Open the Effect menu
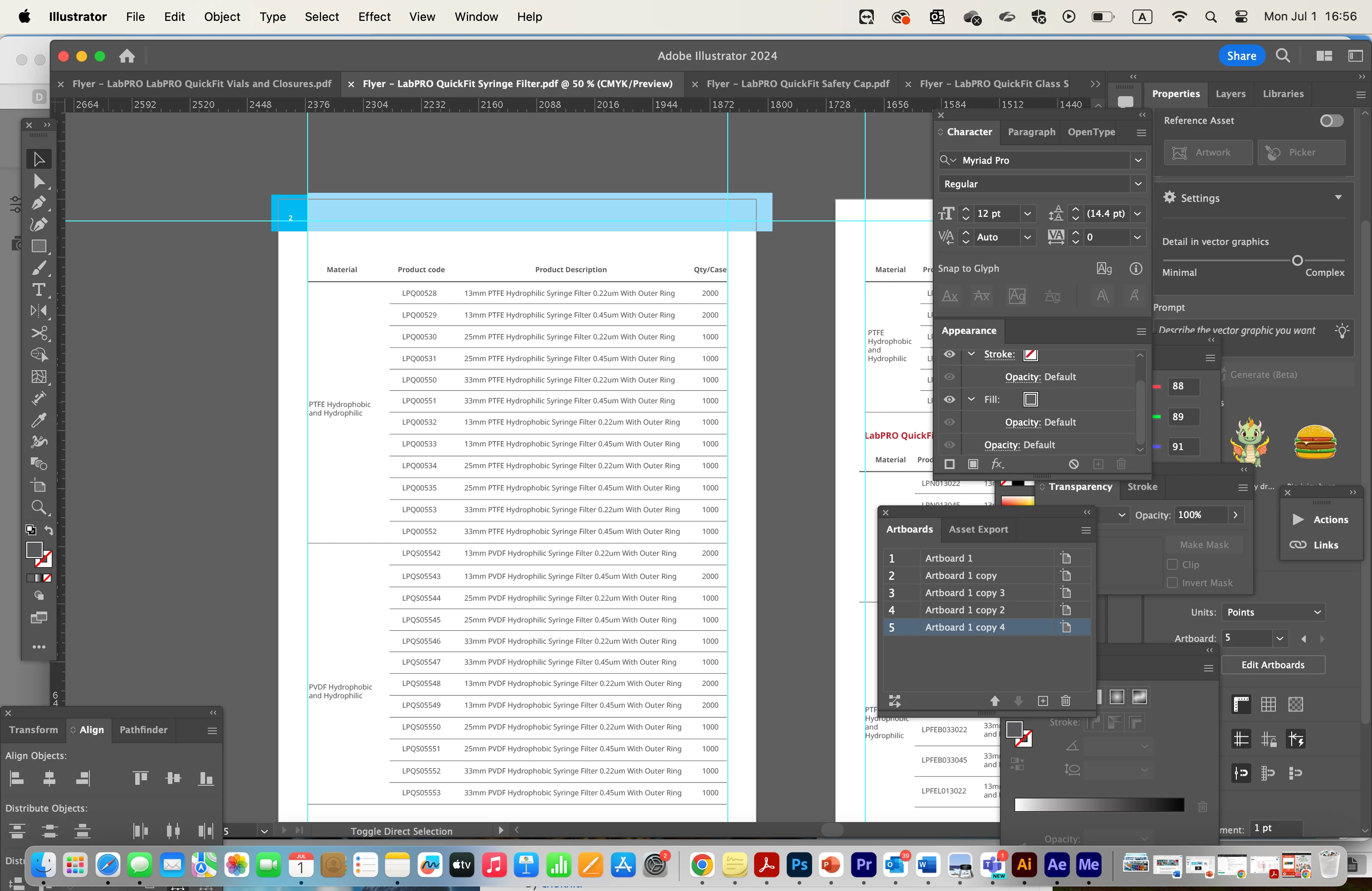1372x891 pixels. 374,17
